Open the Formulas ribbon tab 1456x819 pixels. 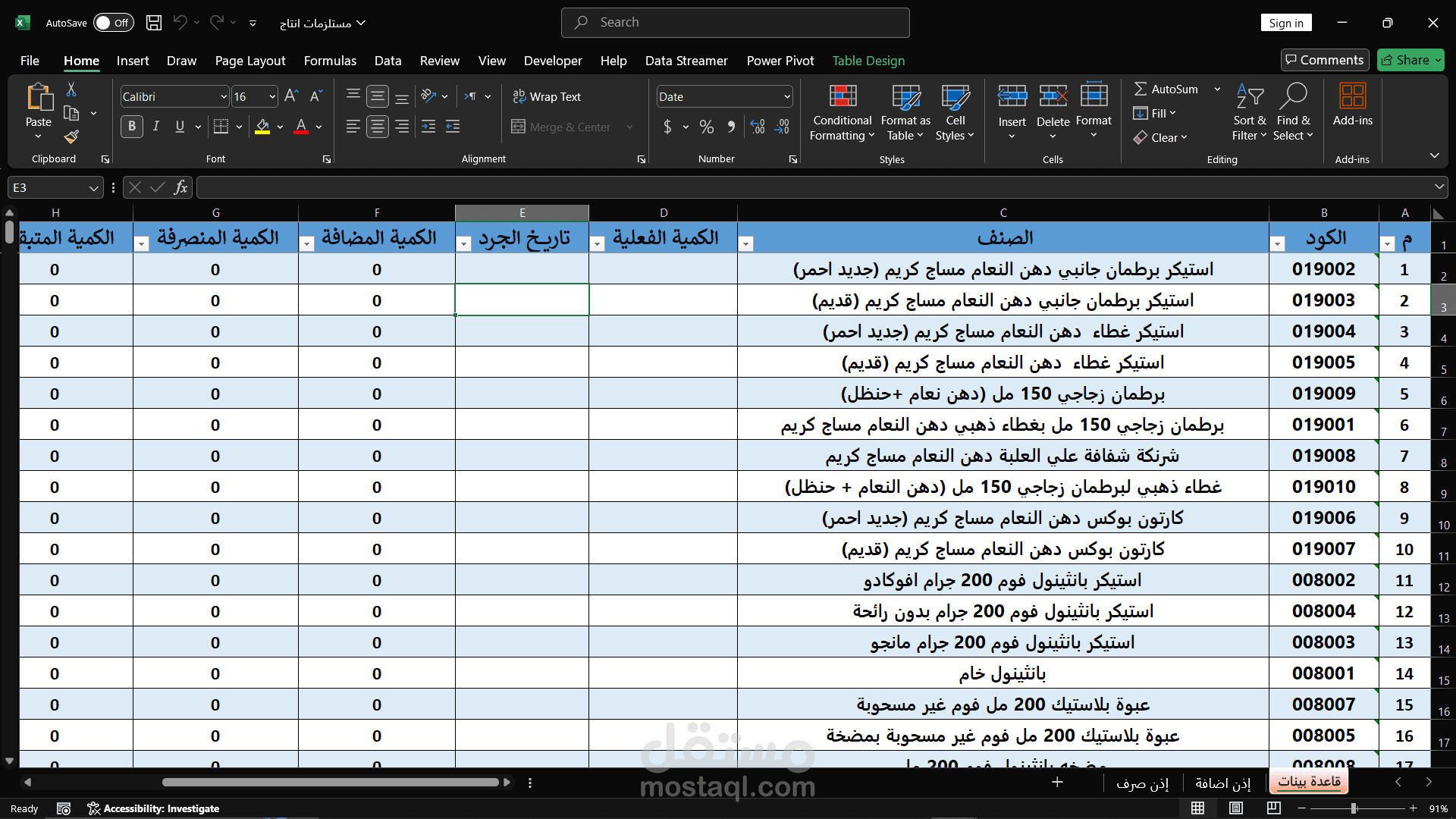point(330,61)
